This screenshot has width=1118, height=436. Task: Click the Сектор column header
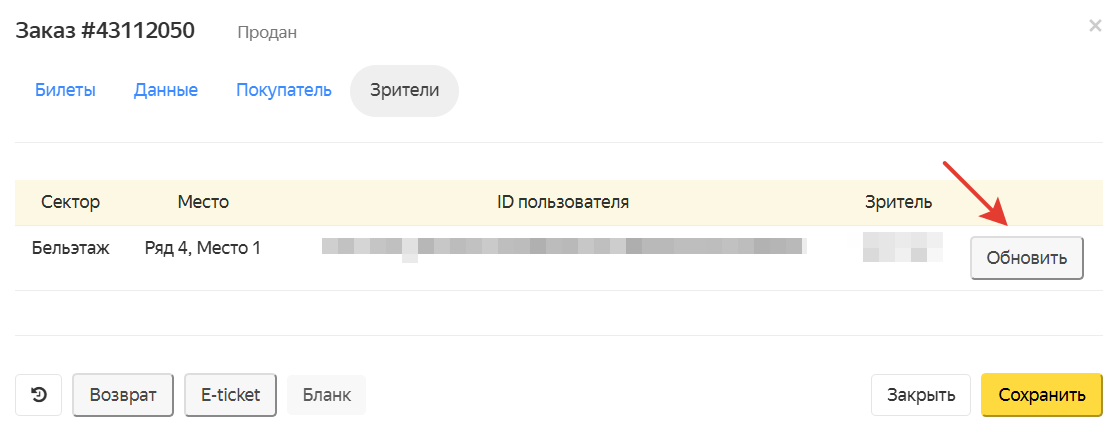point(71,202)
